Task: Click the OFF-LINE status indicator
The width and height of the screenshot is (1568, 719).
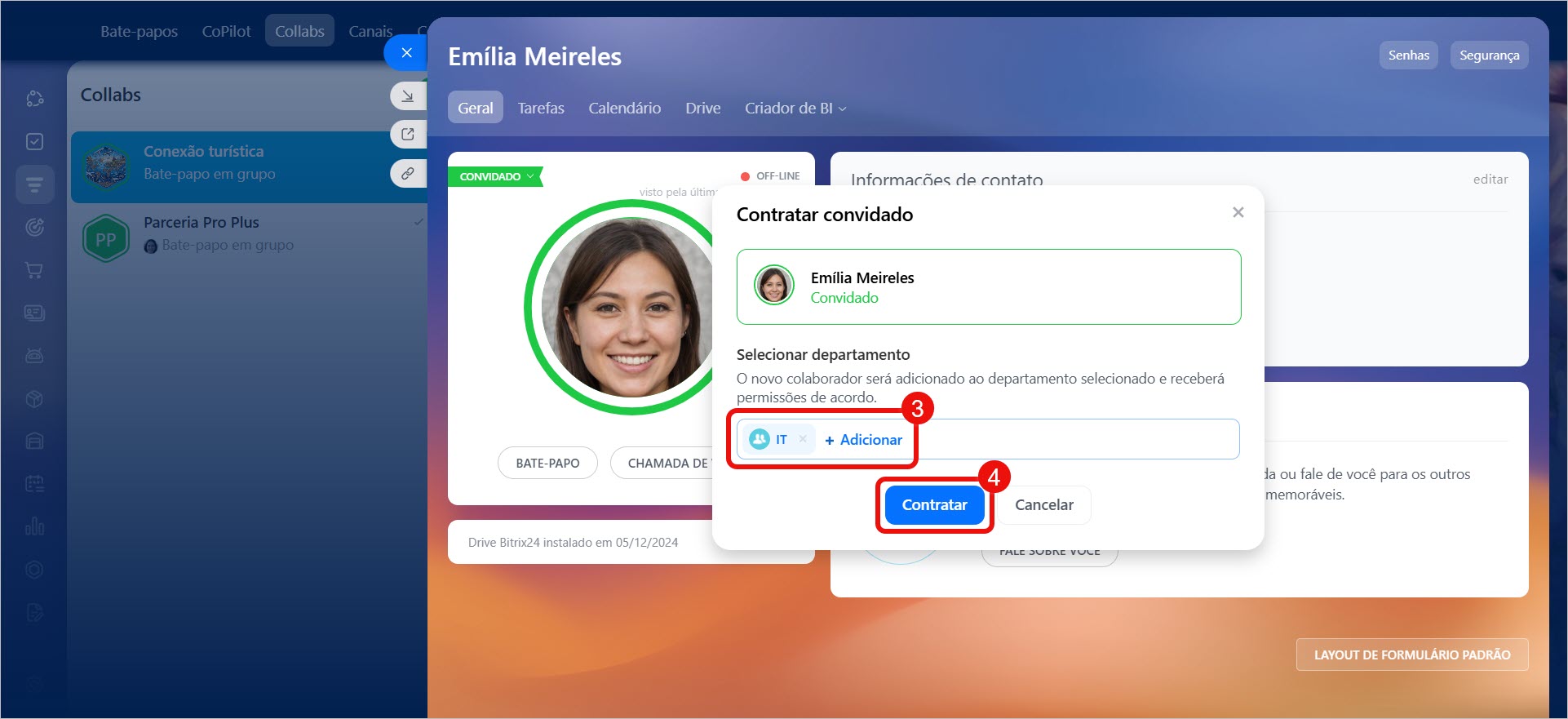Action: 770,175
